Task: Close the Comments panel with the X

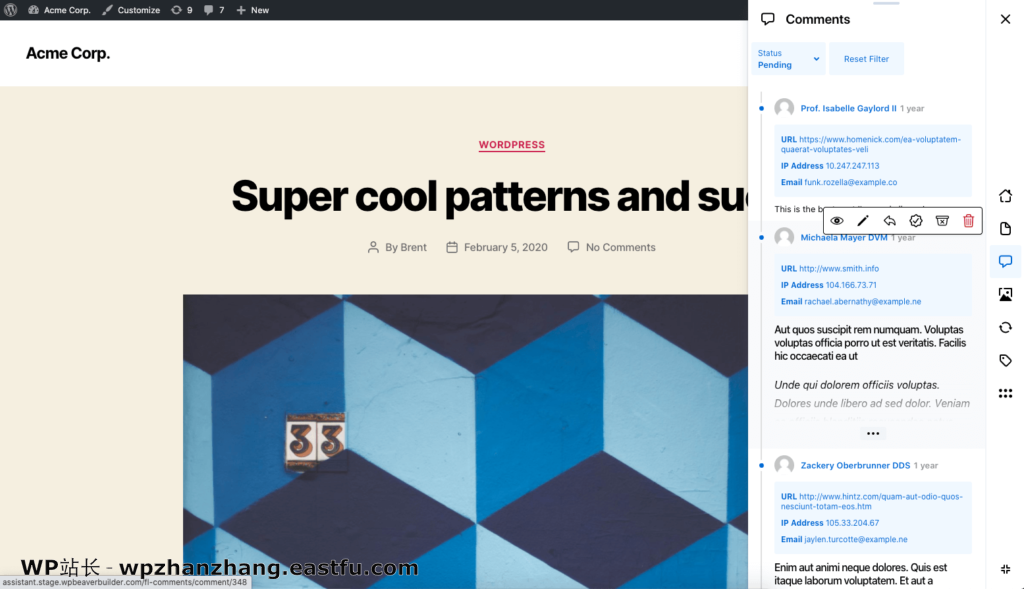Action: pos(1005,18)
